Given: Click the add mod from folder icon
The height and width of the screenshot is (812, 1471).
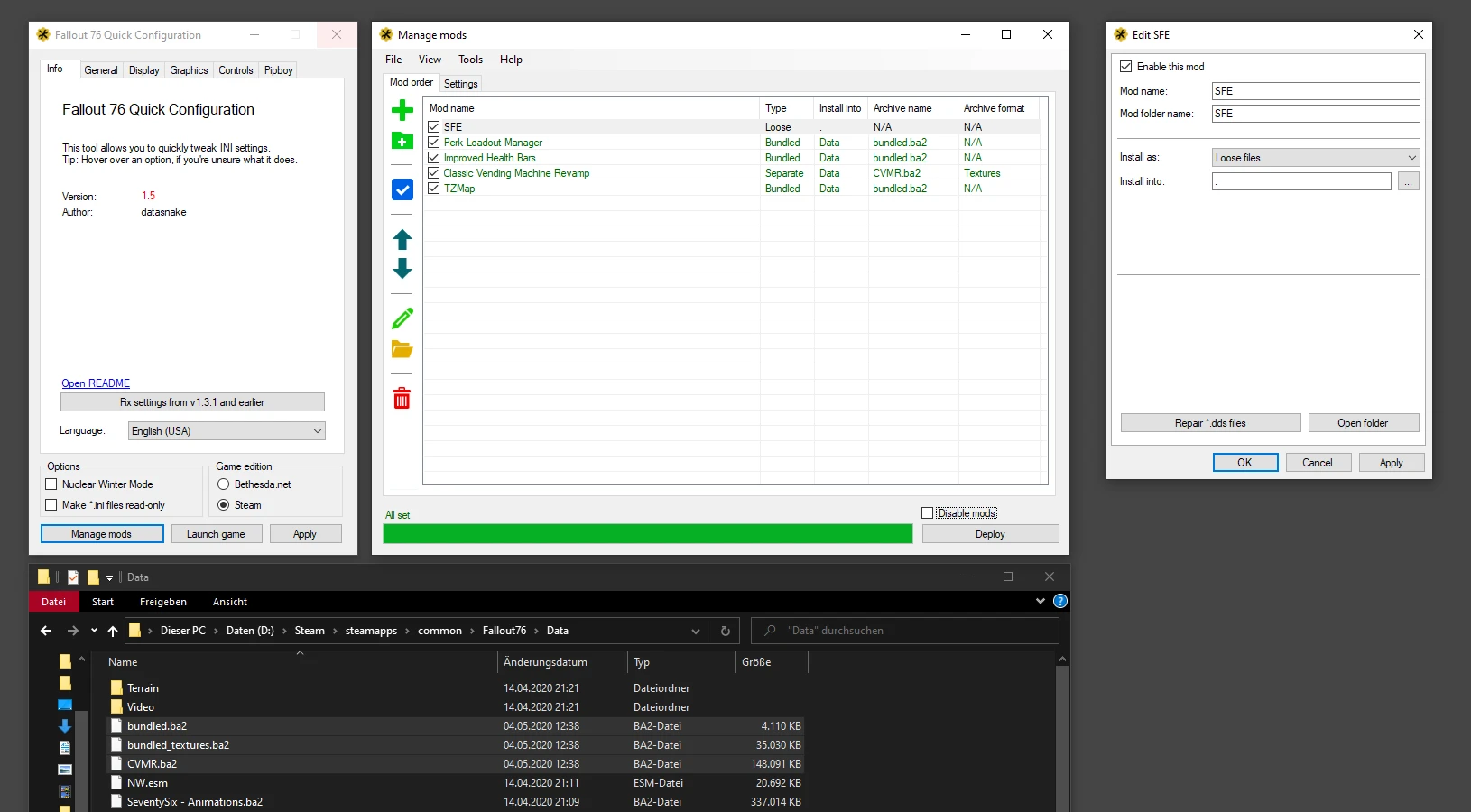Looking at the screenshot, I should click(402, 141).
